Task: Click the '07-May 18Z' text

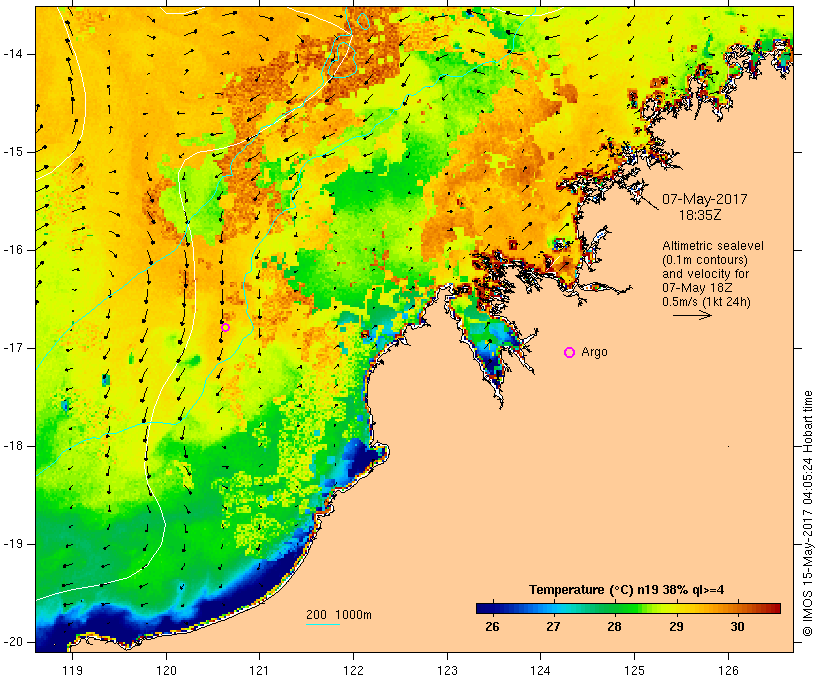Action: tap(697, 288)
